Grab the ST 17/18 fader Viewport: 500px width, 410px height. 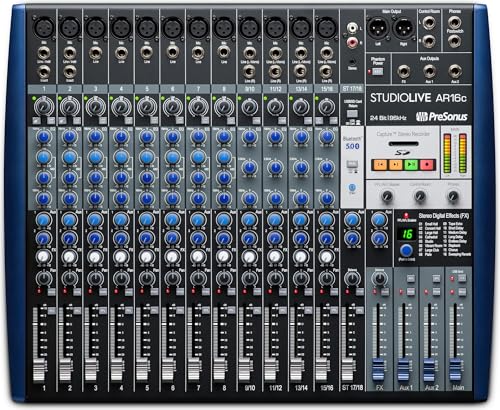348,370
